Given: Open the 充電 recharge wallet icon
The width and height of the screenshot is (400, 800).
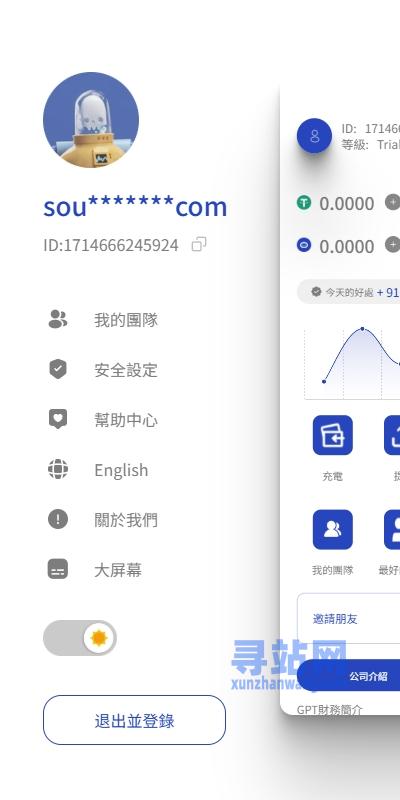Looking at the screenshot, I should pos(333,435).
